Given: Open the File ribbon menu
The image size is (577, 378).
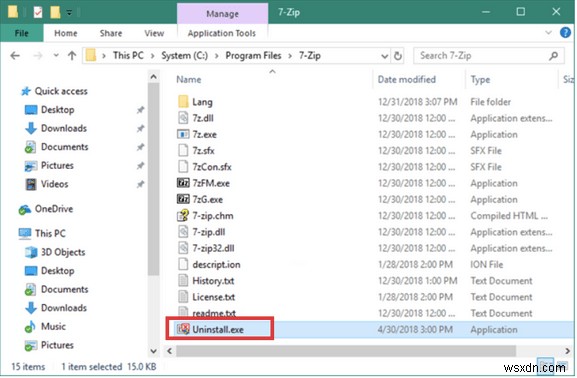Looking at the screenshot, I should [x=21, y=33].
